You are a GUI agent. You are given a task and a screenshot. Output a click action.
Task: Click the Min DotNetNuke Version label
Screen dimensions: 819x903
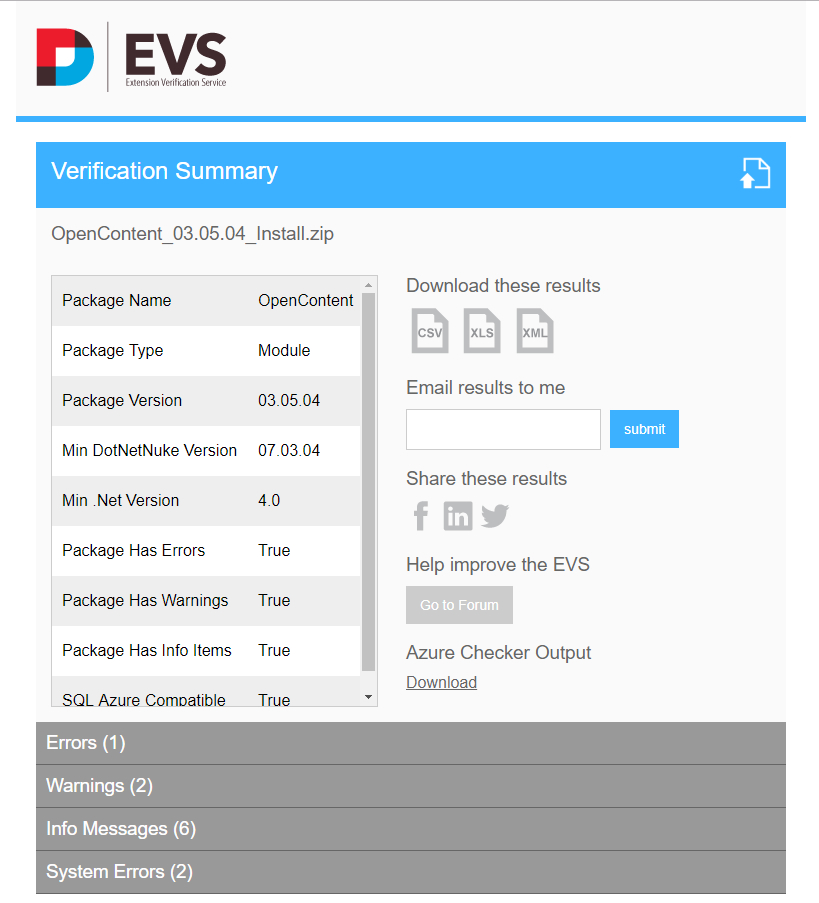pyautogui.click(x=150, y=450)
